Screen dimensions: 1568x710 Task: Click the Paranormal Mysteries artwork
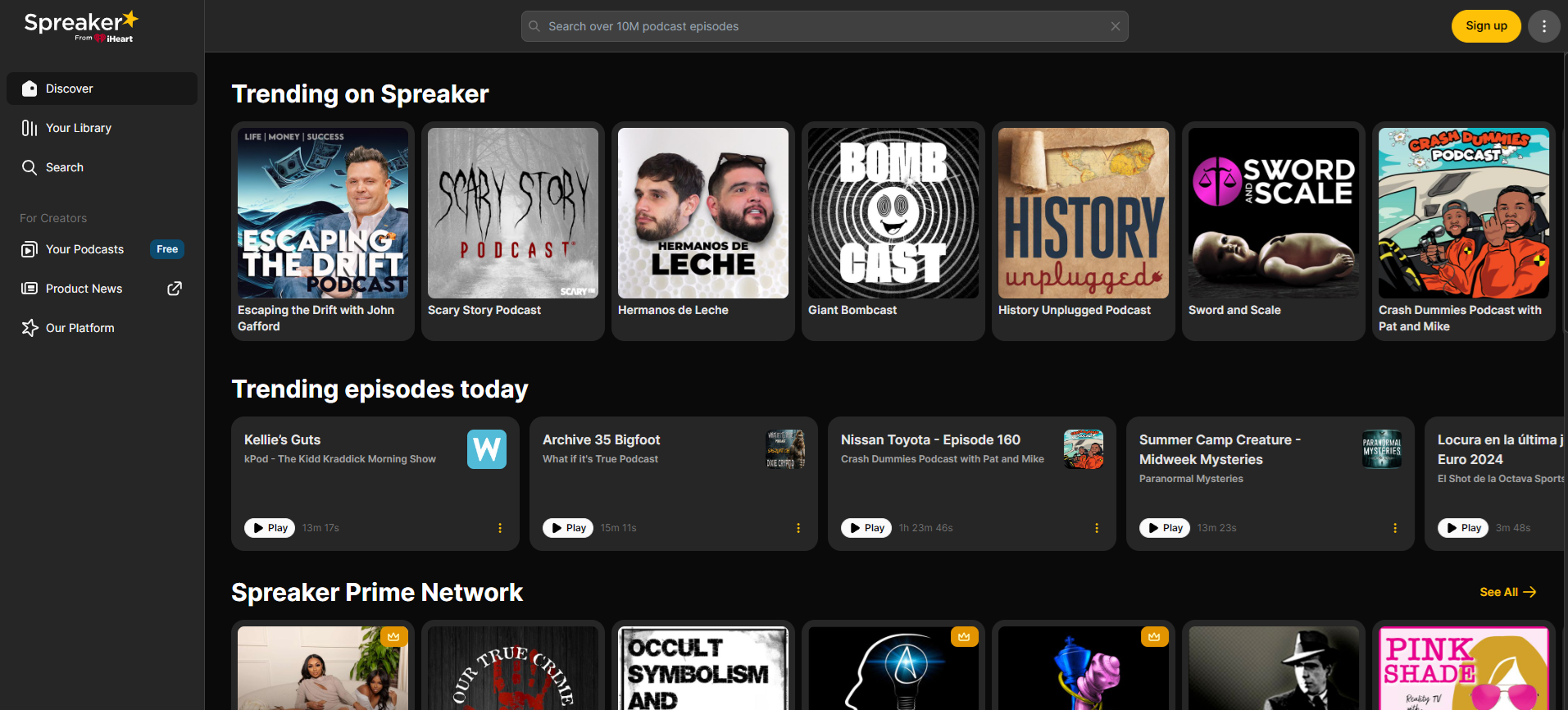click(x=1382, y=449)
